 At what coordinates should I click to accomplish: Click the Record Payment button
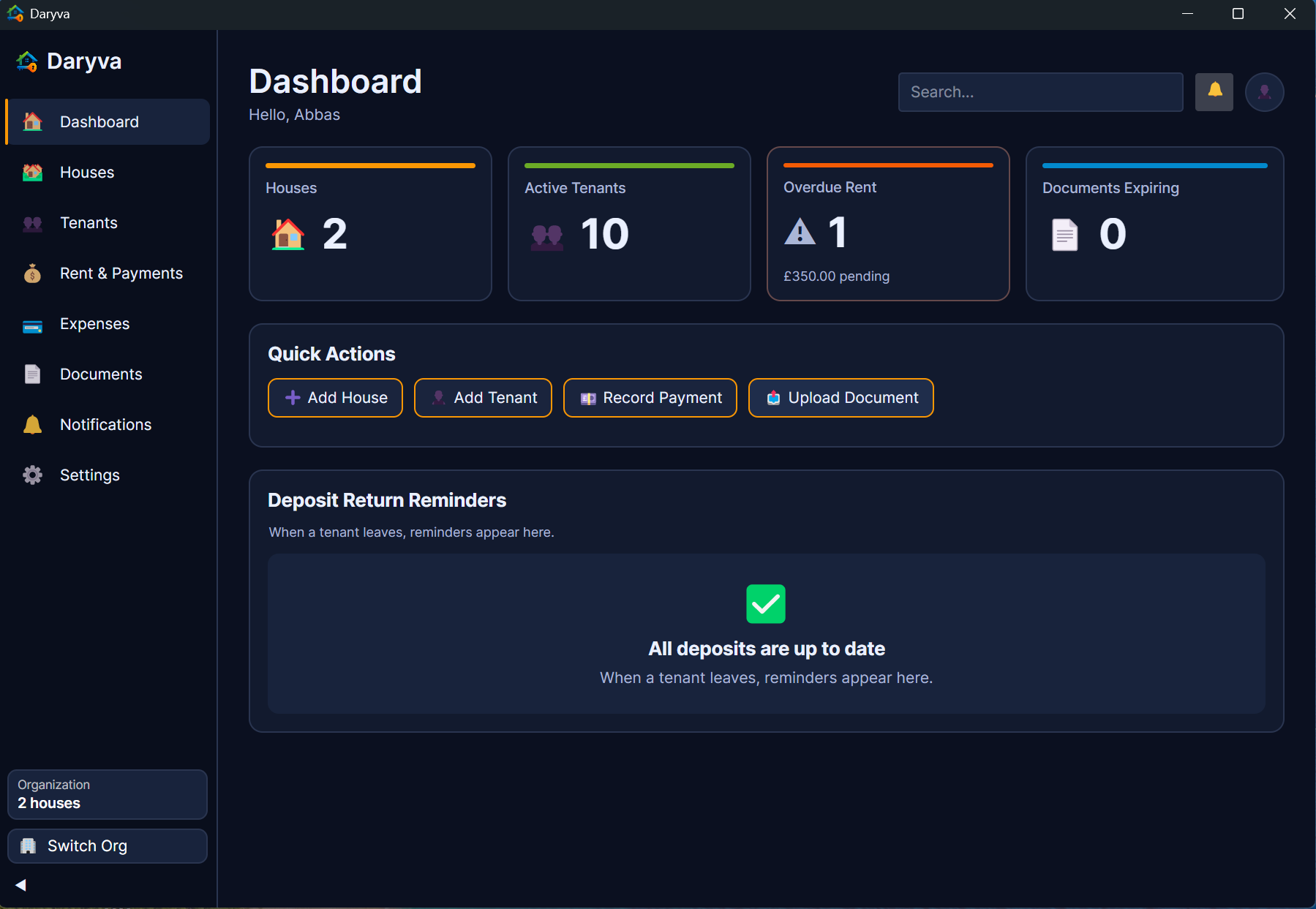click(650, 398)
